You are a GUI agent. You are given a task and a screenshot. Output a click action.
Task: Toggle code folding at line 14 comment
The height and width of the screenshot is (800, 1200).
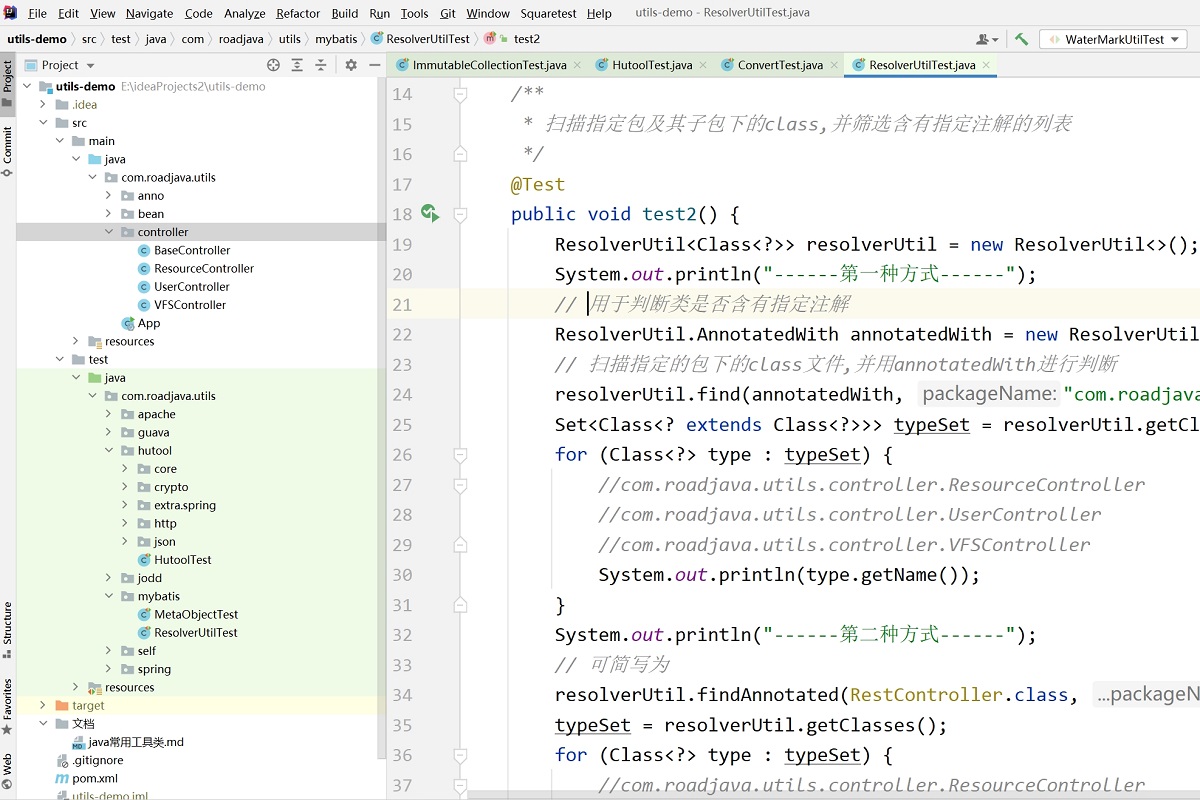click(460, 94)
